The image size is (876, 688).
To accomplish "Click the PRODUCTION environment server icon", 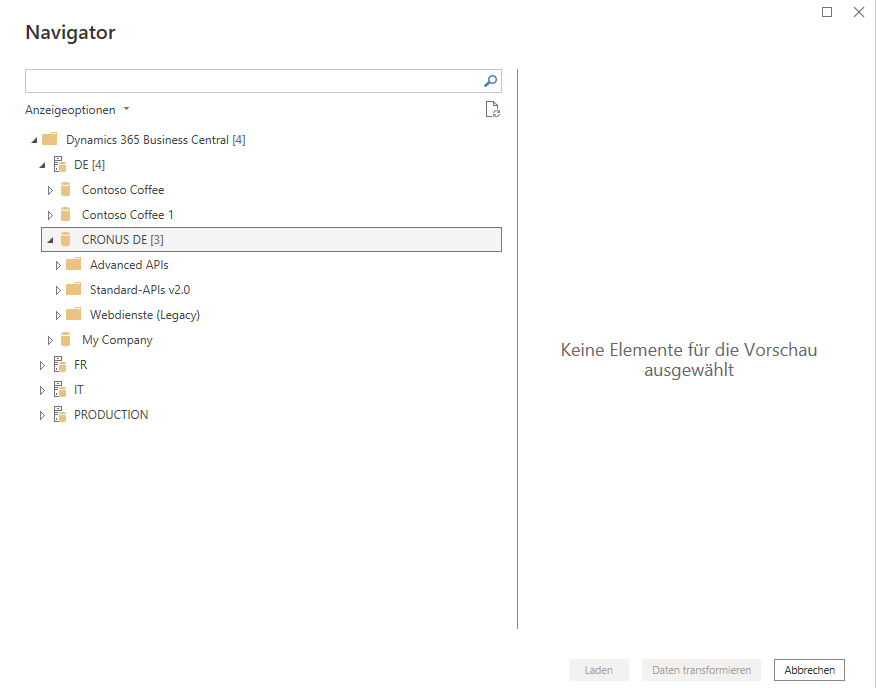I will (x=60, y=414).
